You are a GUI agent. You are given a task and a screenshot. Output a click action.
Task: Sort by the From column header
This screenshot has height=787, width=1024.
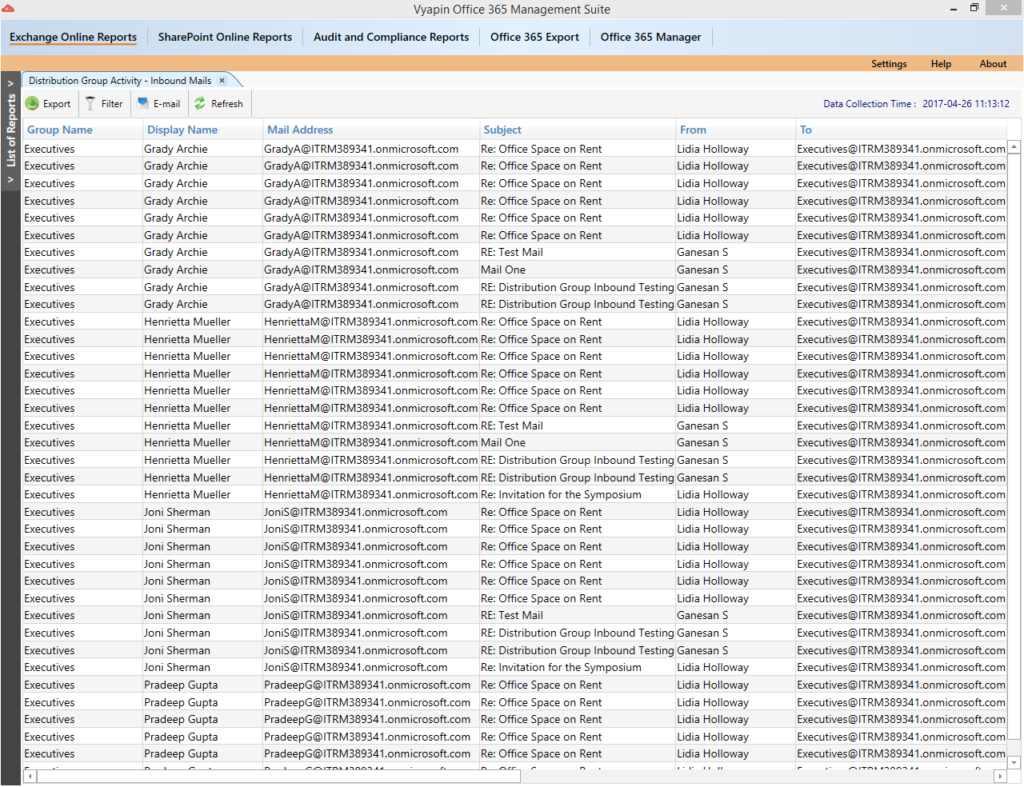coord(693,129)
